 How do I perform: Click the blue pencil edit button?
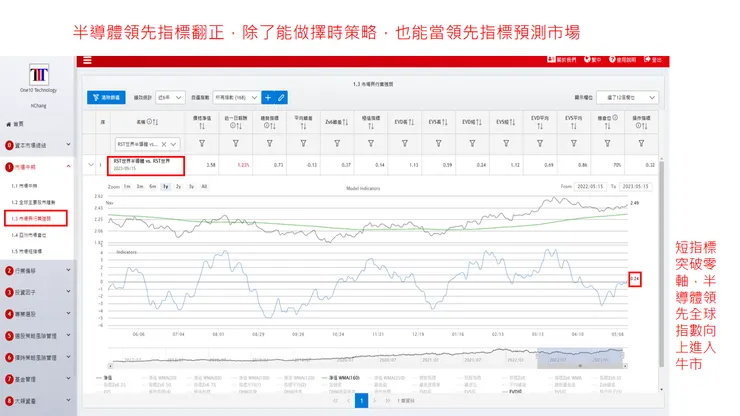coord(281,97)
